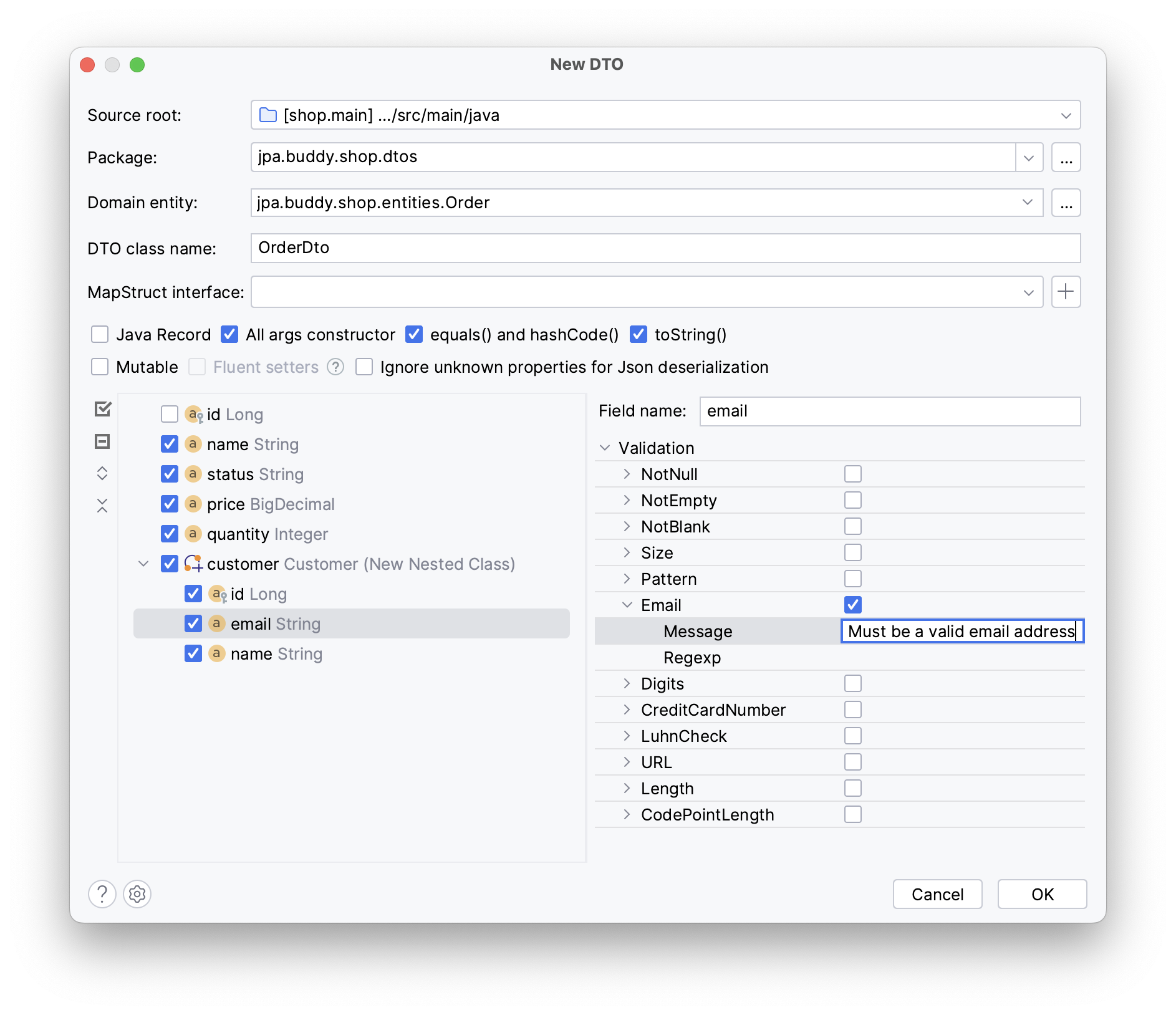Open the Package dropdown
The height and width of the screenshot is (1015, 1176).
point(1028,157)
